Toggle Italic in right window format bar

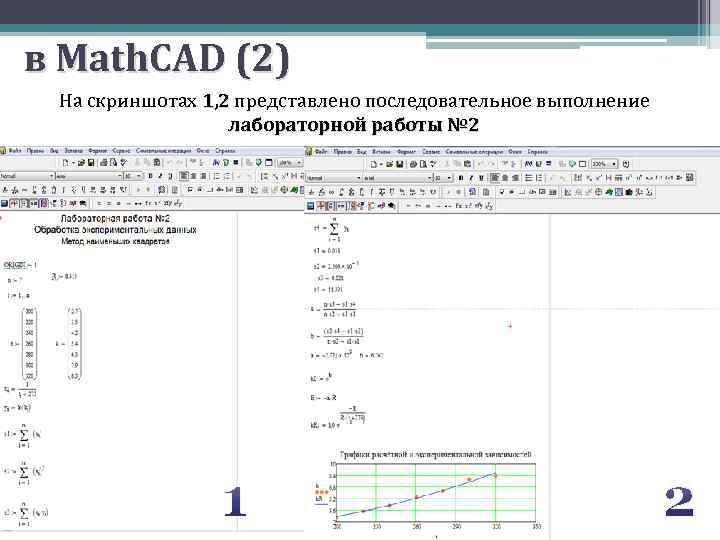[471, 178]
